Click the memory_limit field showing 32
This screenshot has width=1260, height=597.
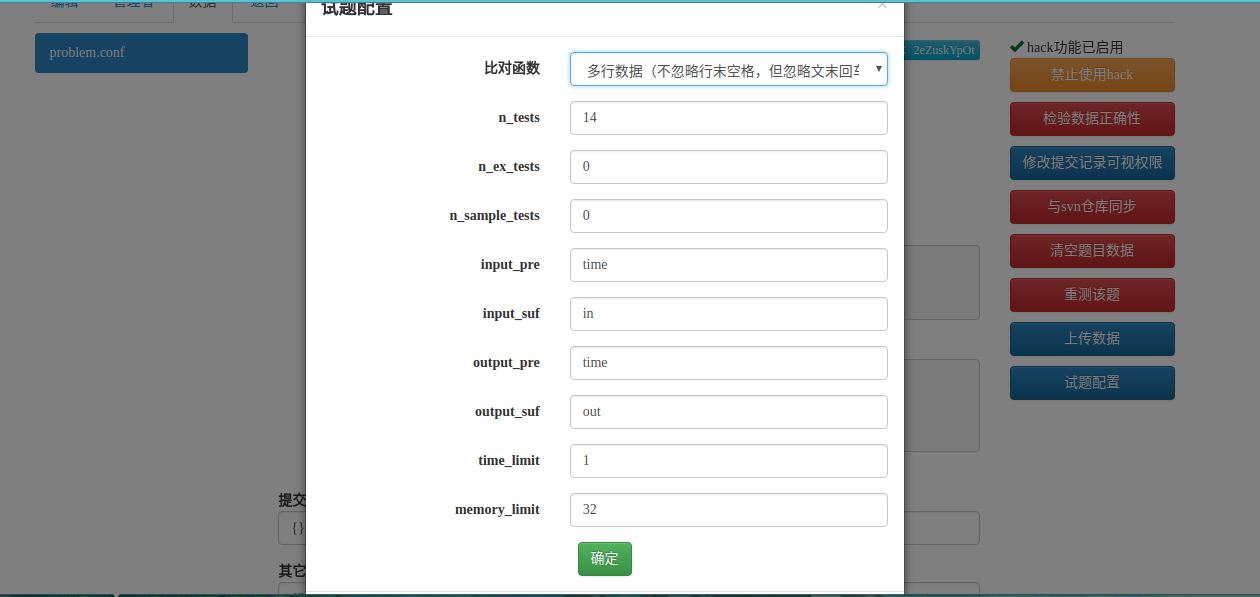tap(729, 510)
